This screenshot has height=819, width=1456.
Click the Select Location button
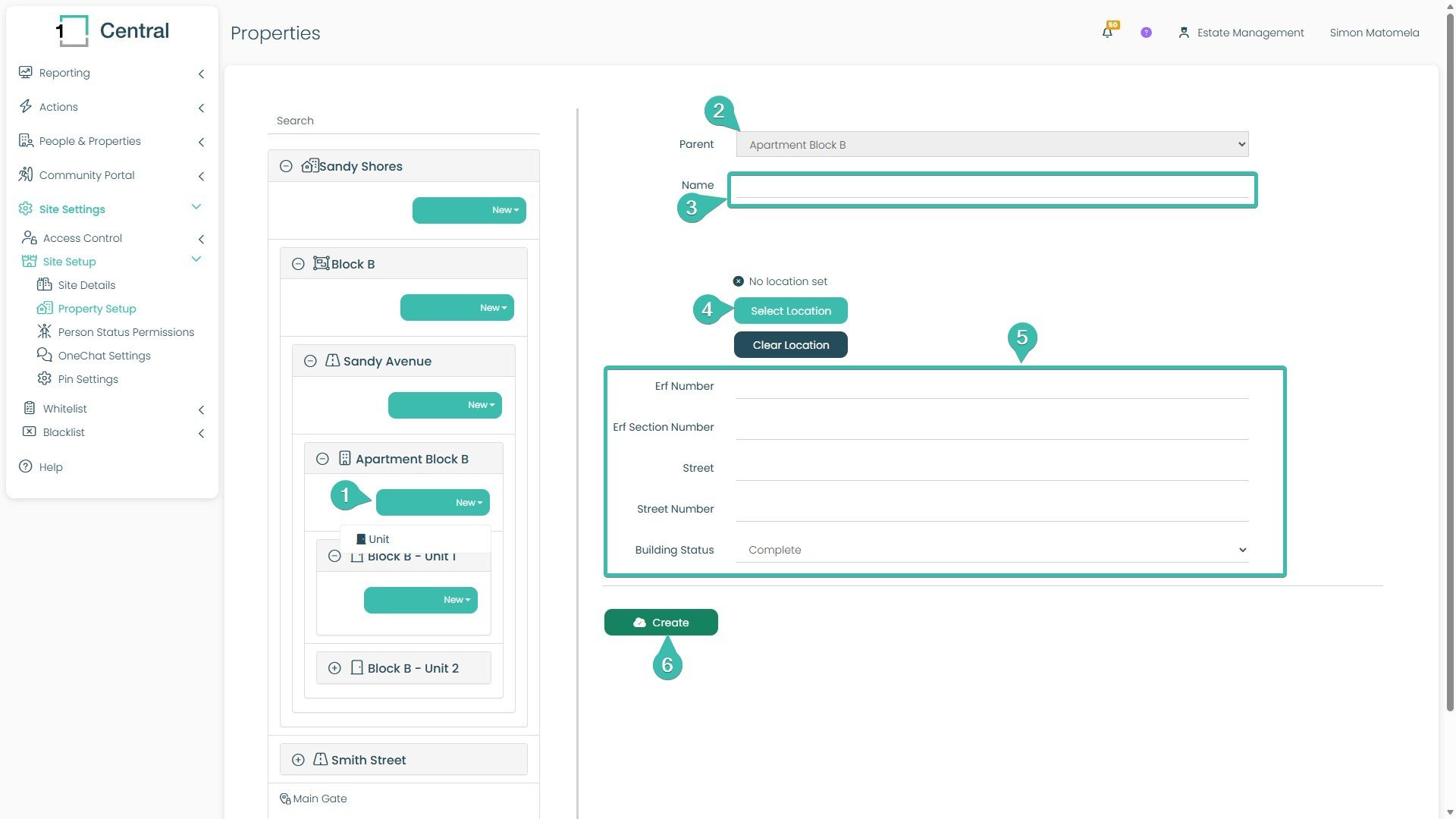click(x=791, y=311)
